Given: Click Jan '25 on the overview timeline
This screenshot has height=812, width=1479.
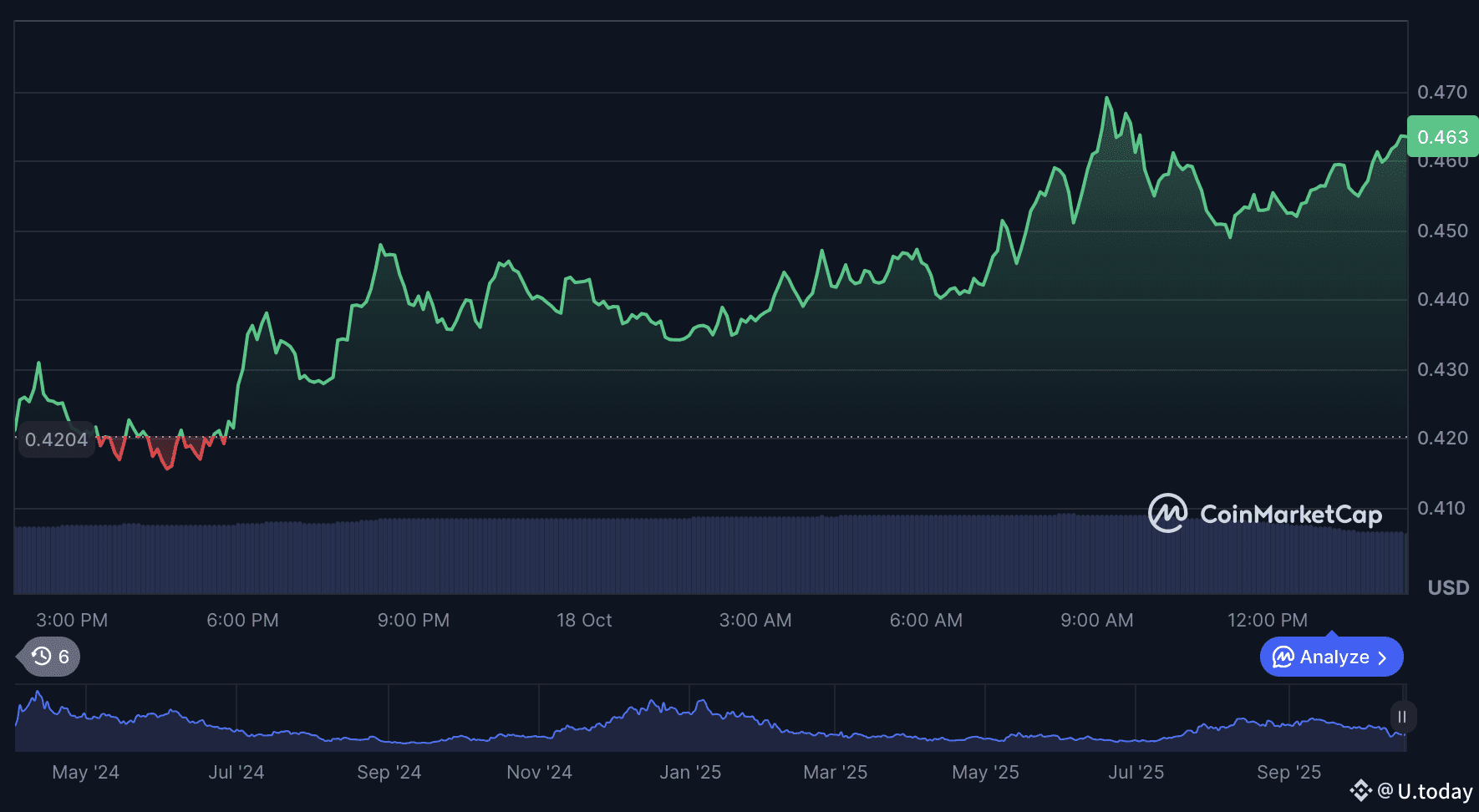Looking at the screenshot, I should (689, 773).
